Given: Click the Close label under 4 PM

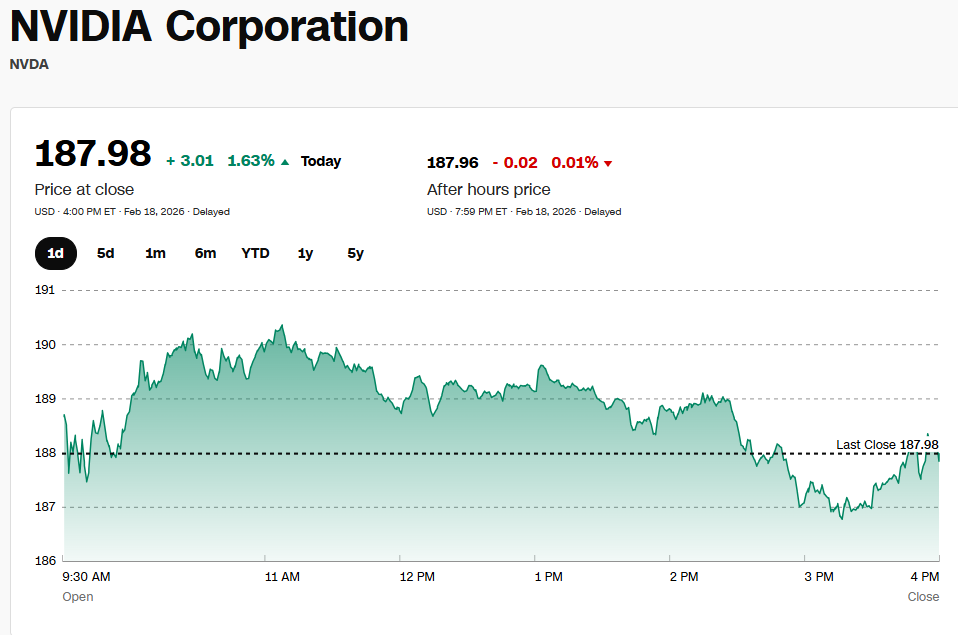Looking at the screenshot, I should pos(923,596).
